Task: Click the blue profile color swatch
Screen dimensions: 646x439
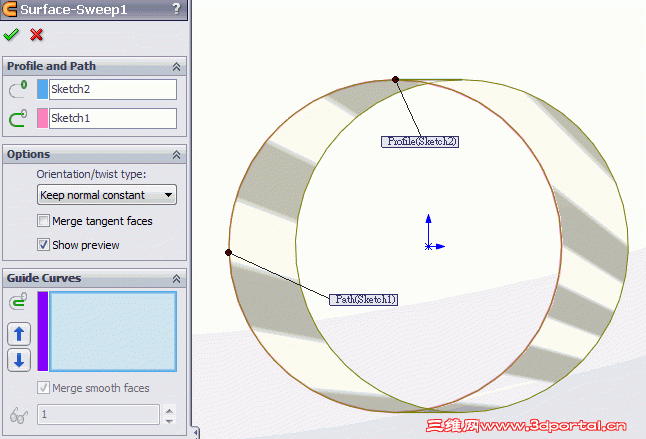Action: pyautogui.click(x=42, y=89)
